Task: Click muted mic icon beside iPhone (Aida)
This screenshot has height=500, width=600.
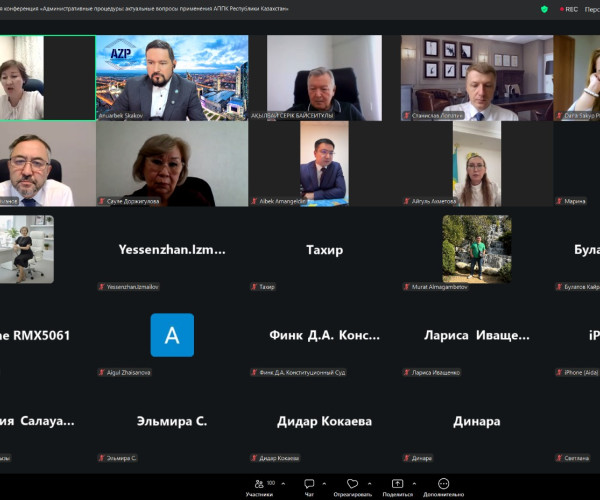Action: click(x=559, y=372)
